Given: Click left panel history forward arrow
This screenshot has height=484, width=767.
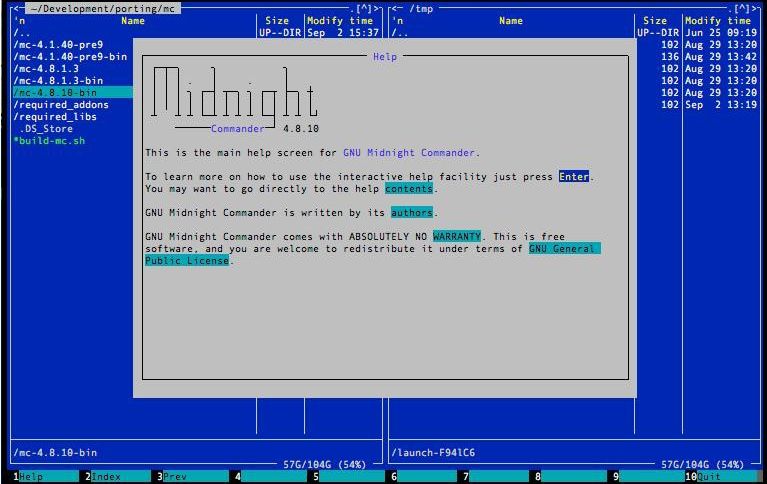Looking at the screenshot, I should [x=376, y=8].
